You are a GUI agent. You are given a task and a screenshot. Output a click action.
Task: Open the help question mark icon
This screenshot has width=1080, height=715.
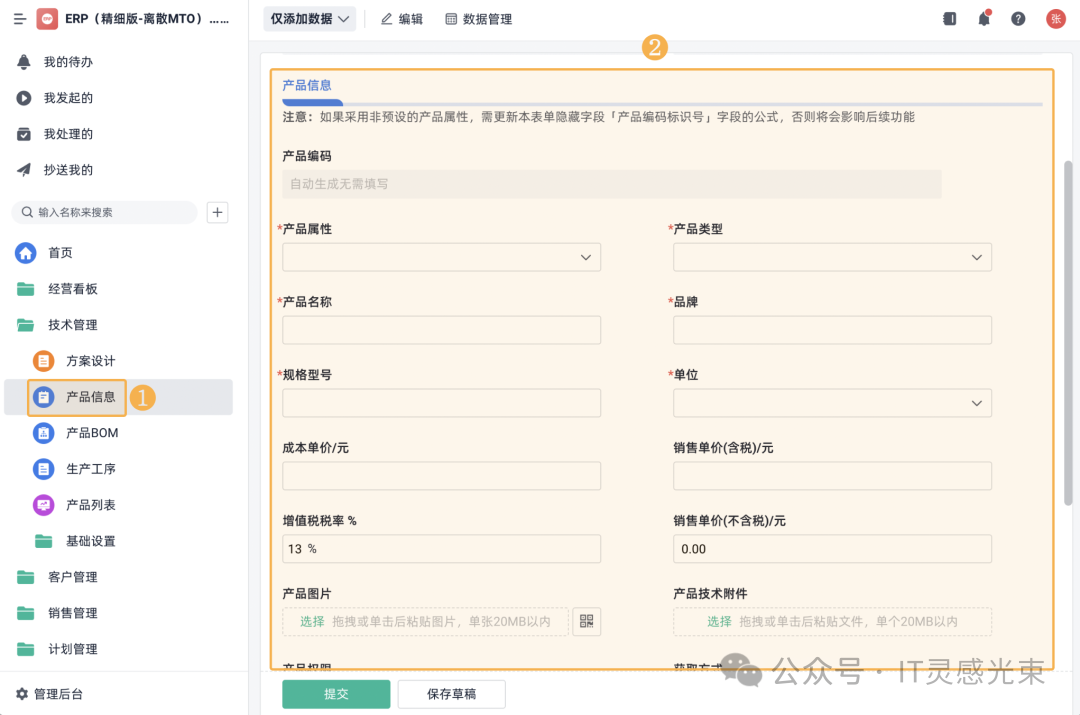pos(1018,19)
